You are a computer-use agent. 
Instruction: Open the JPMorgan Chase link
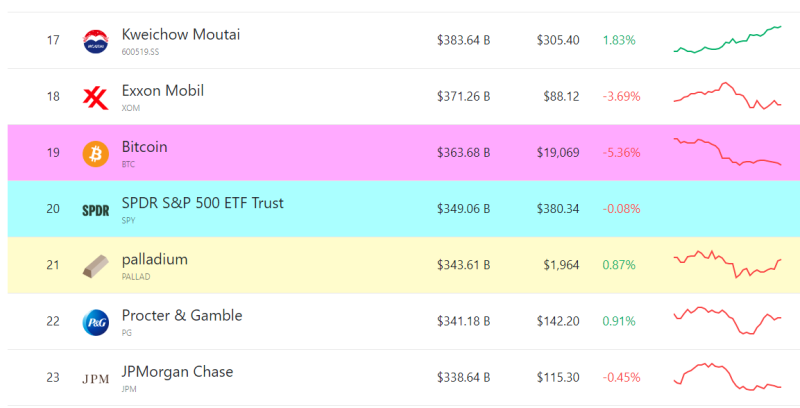[x=177, y=371]
